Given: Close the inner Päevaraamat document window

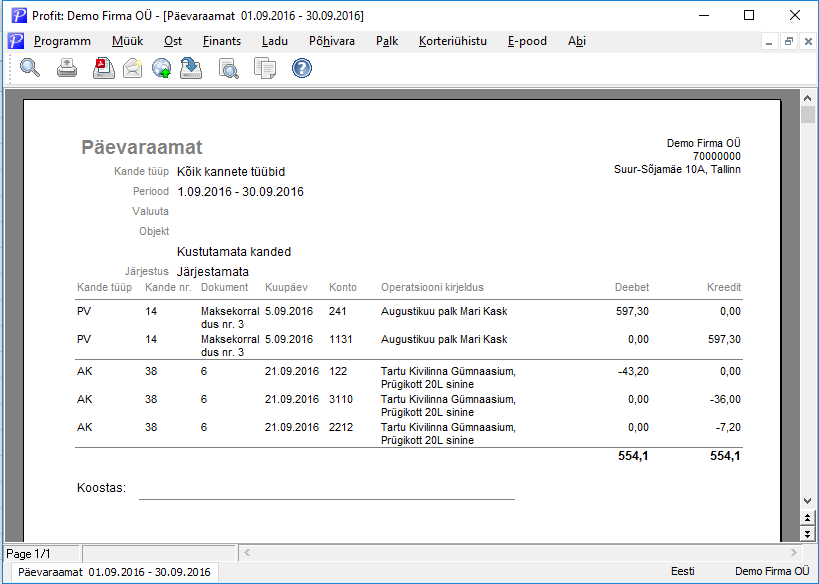Looking at the screenshot, I should 808,42.
